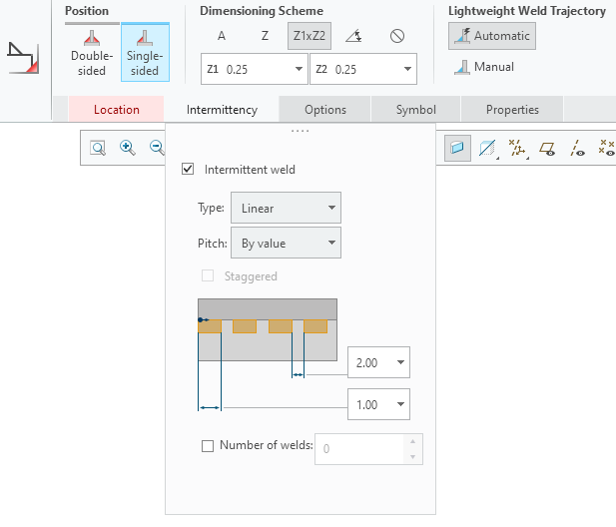Image resolution: width=616 pixels, height=527 pixels.
Task: Open the Intermittency tab
Action: pyautogui.click(x=222, y=110)
